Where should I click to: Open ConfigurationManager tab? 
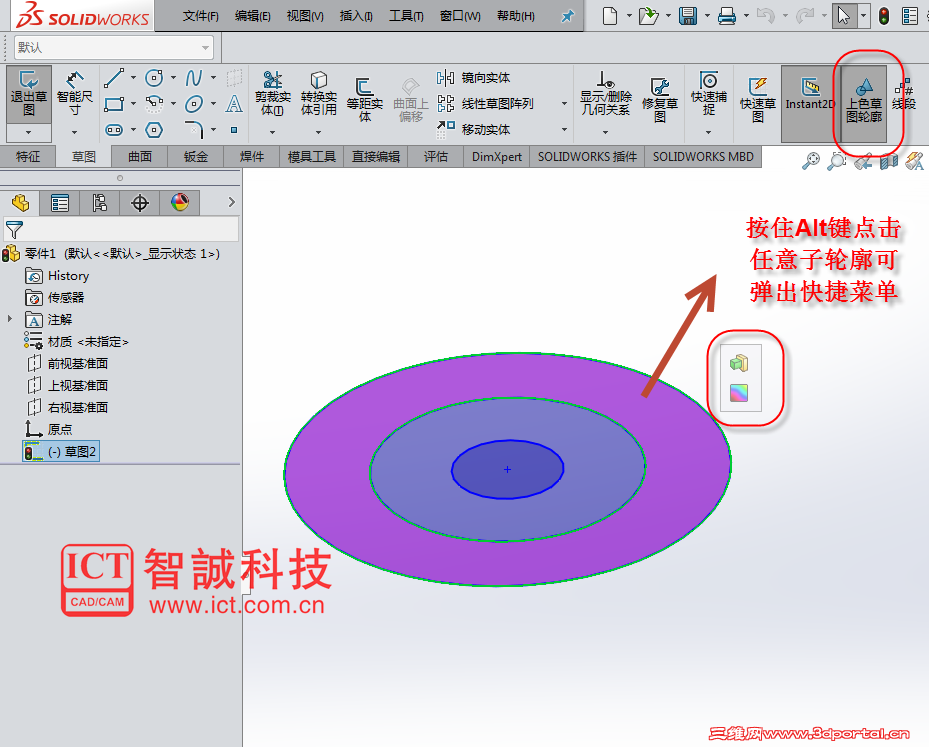[x=100, y=203]
